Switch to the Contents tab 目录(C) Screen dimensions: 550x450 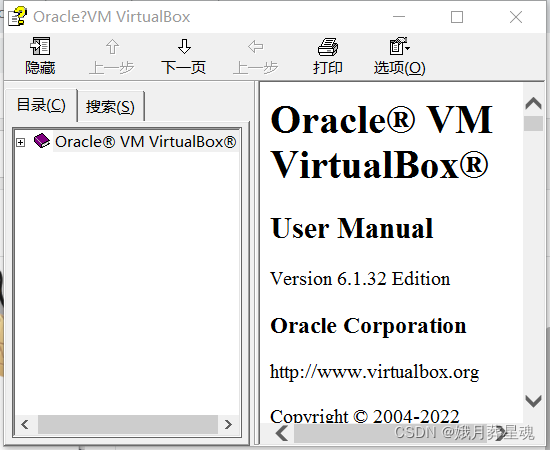(x=41, y=105)
